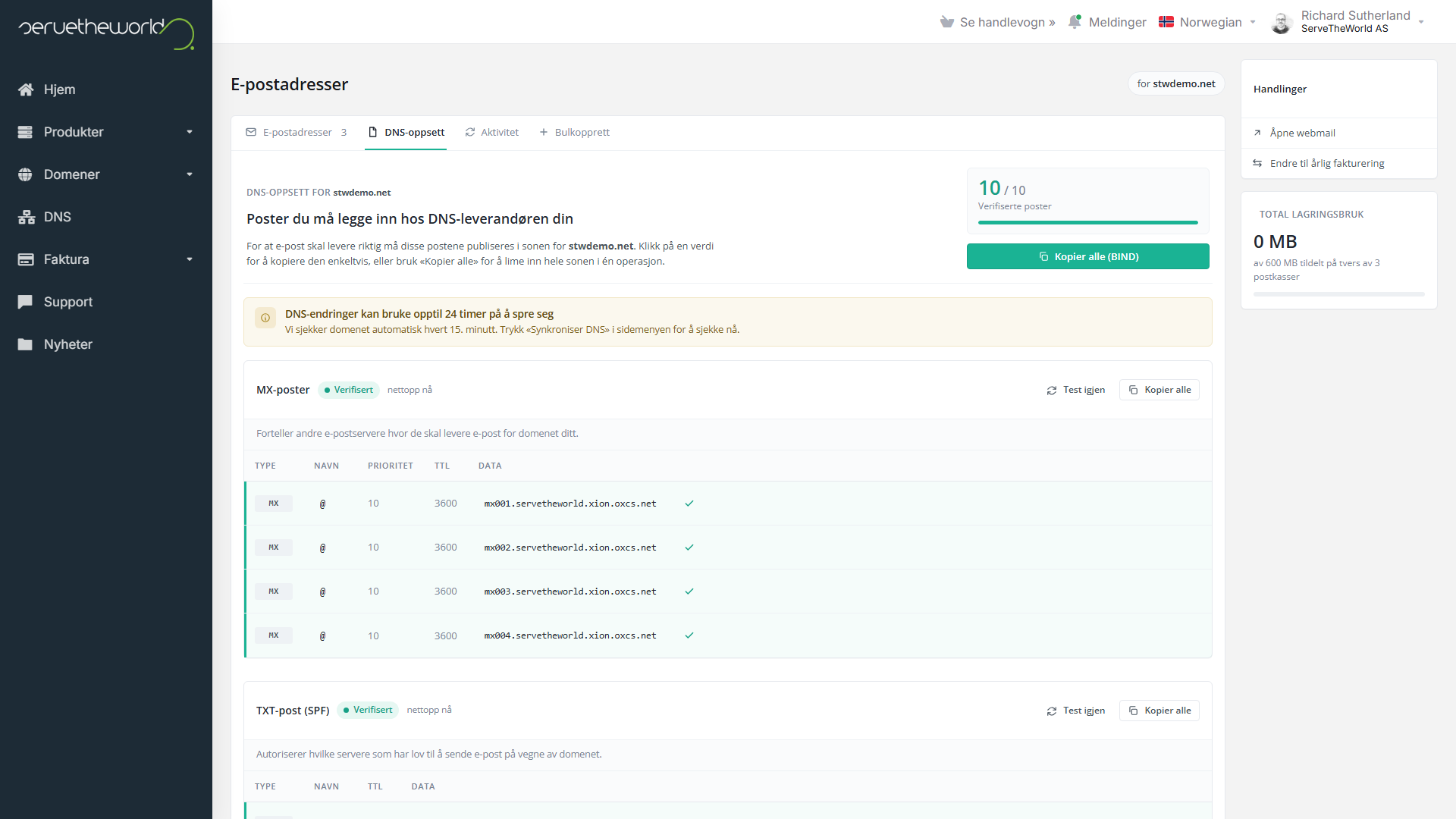Open the Aktivitet tab
1456x819 pixels.
[492, 132]
